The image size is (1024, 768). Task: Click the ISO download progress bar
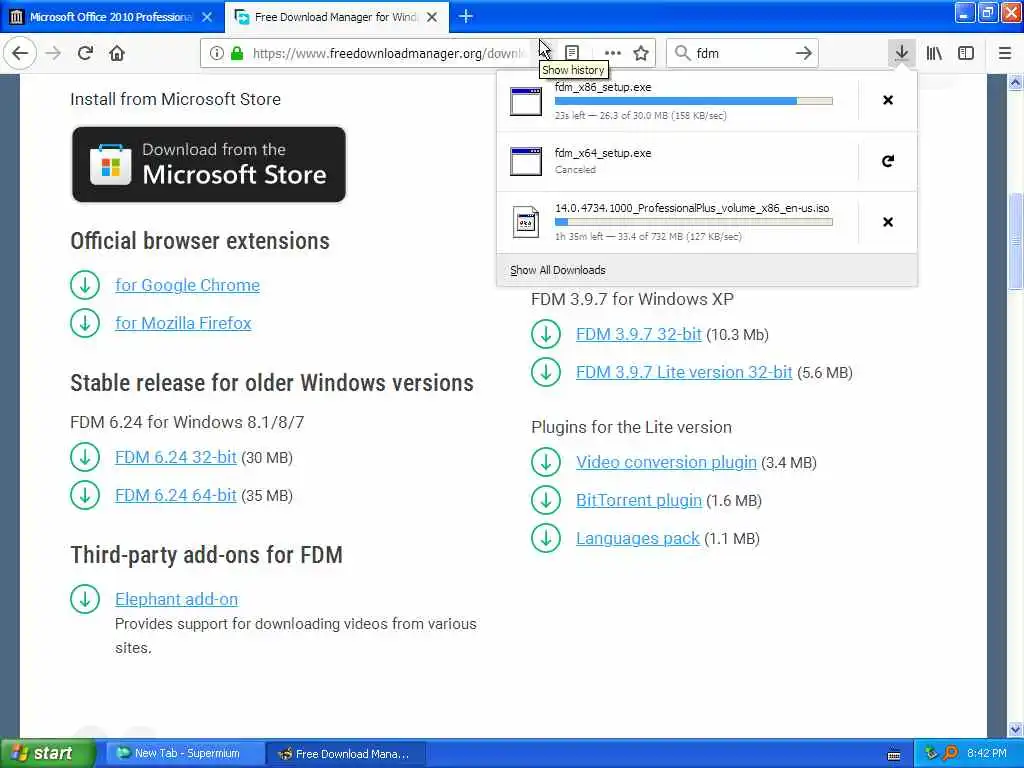click(694, 222)
